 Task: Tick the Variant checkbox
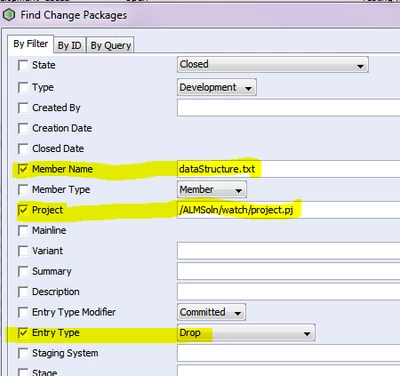(x=23, y=251)
